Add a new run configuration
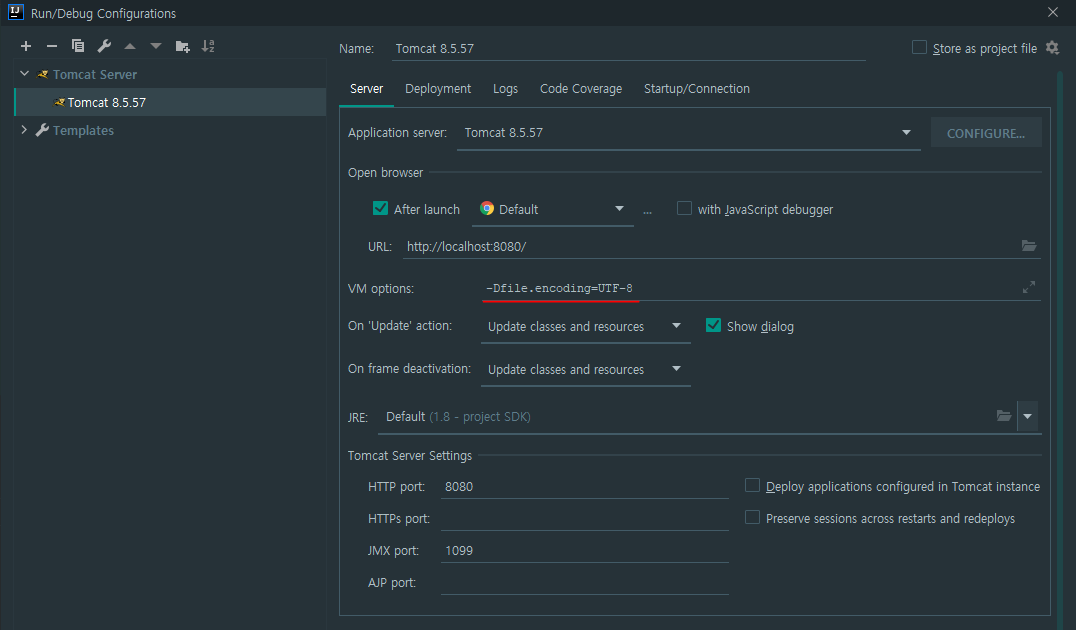The image size is (1076, 630). pos(26,46)
